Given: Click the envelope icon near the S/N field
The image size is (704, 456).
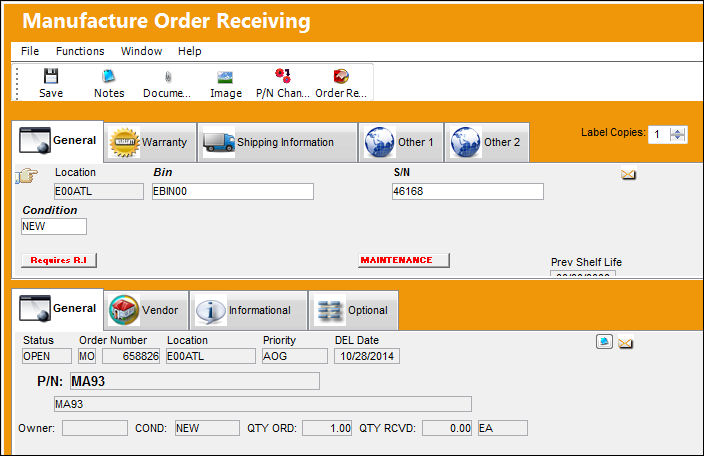Looking at the screenshot, I should [628, 174].
